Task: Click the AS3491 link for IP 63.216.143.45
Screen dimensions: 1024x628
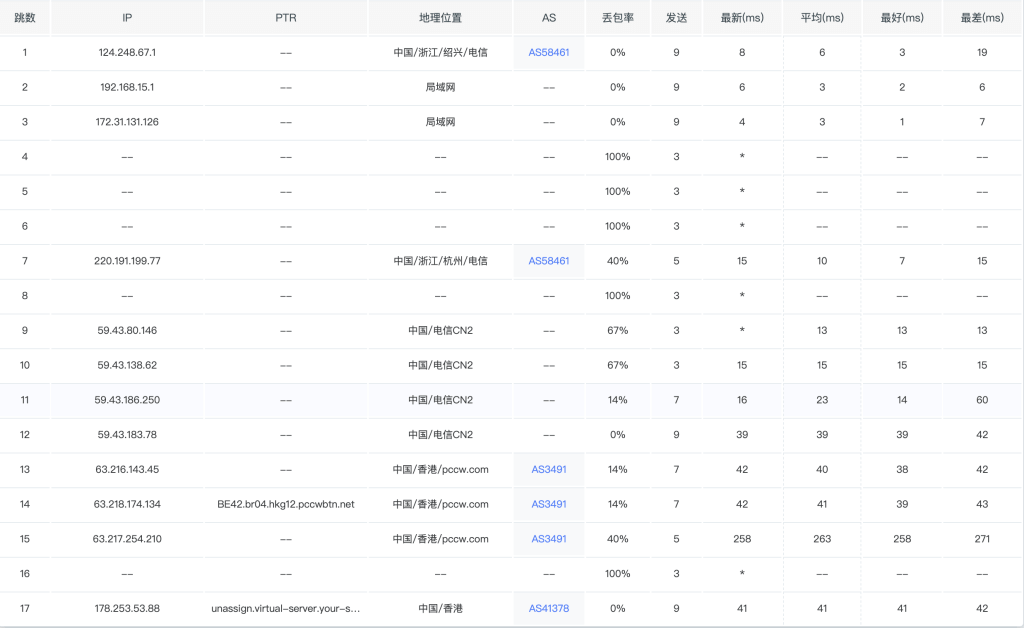Action: (x=548, y=469)
